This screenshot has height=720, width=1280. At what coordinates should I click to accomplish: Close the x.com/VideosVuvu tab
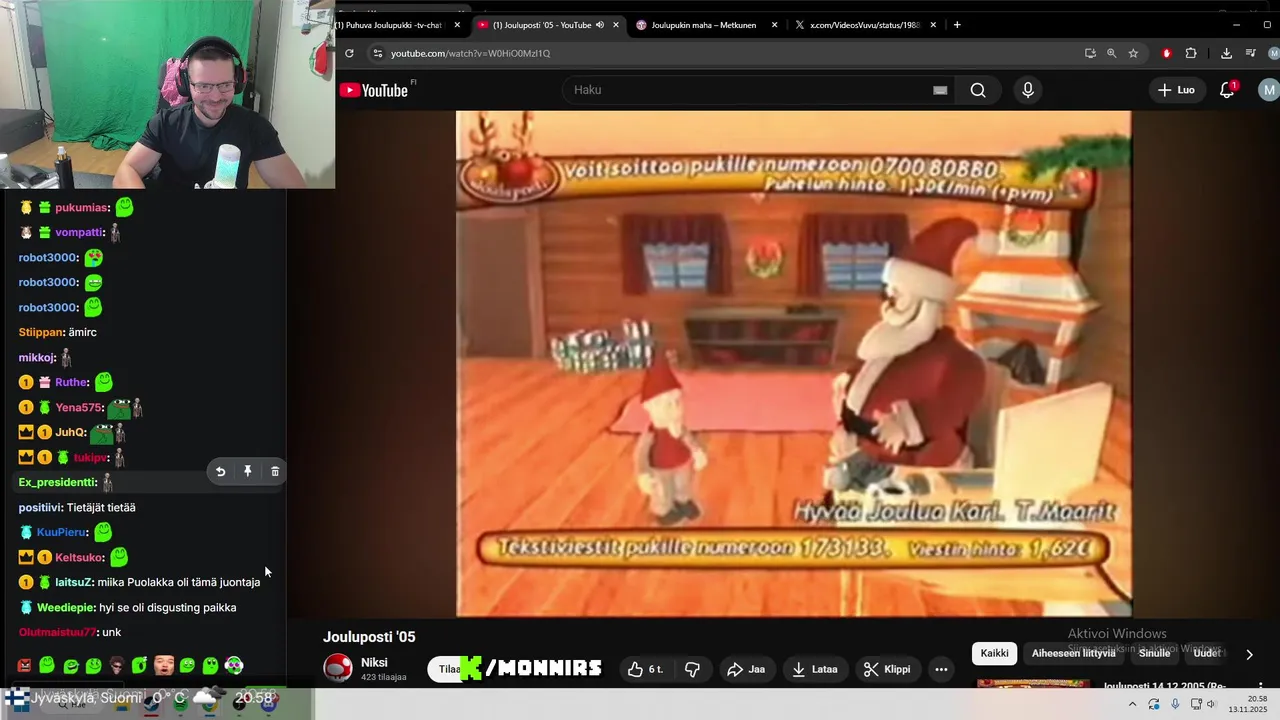(x=933, y=25)
